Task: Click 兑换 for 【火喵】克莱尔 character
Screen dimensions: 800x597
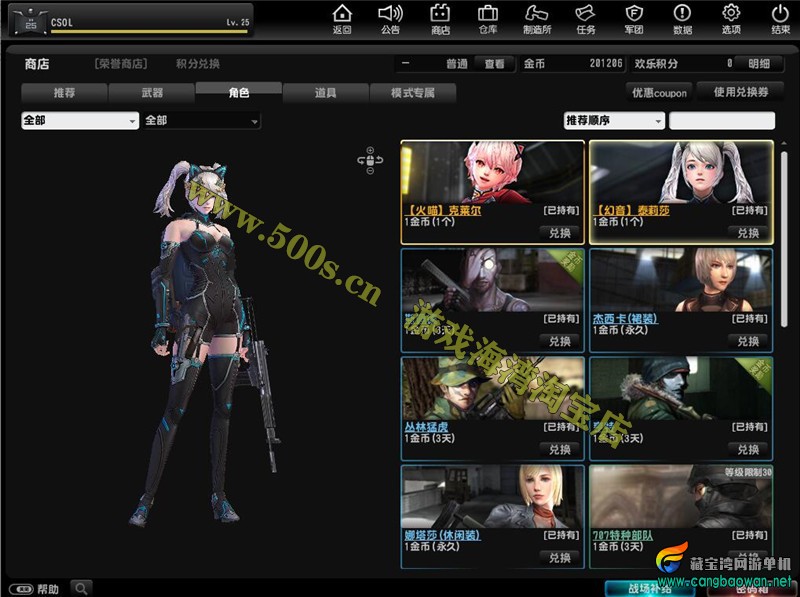Action: (560, 232)
